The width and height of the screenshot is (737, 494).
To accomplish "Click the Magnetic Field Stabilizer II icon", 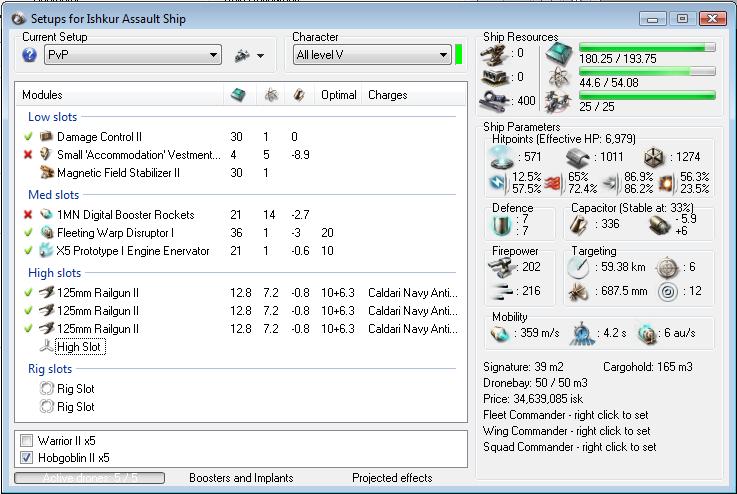I will 46,173.
